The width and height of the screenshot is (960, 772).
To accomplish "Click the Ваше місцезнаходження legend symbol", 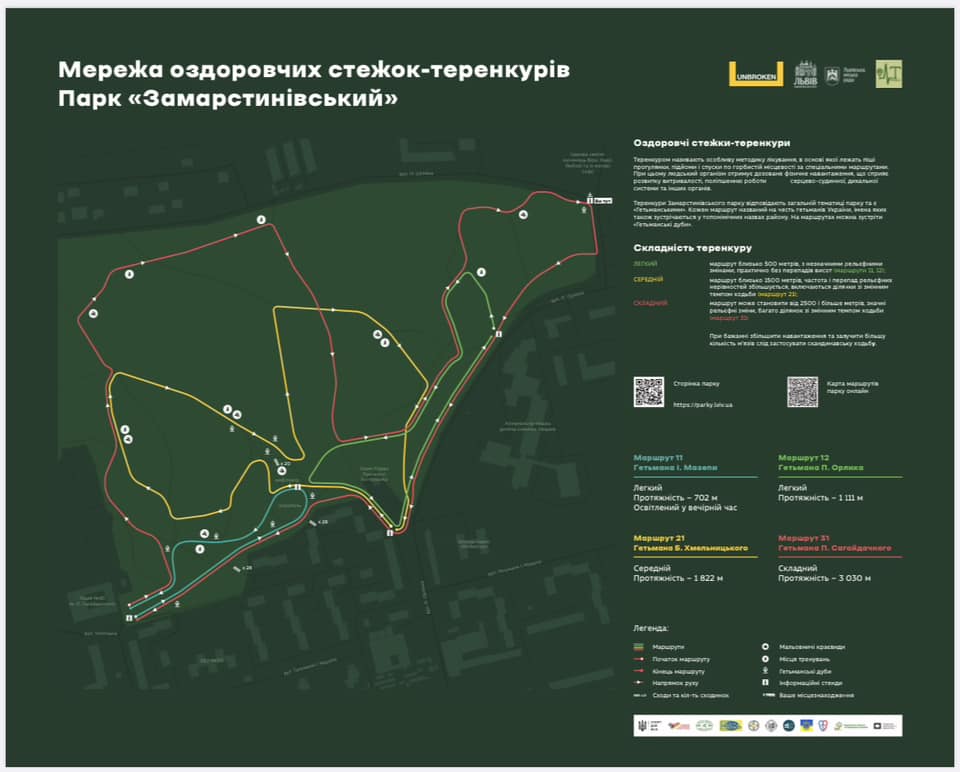I will 766,694.
